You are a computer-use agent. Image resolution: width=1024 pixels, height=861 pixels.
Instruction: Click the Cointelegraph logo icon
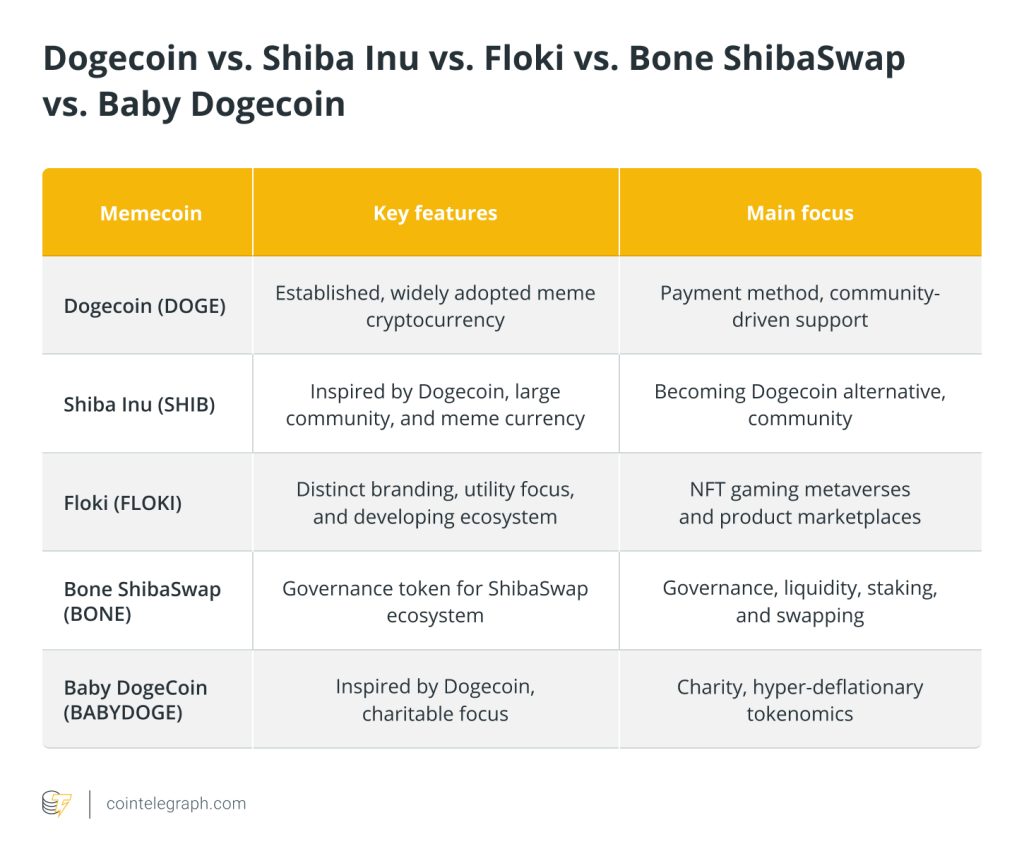click(57, 803)
